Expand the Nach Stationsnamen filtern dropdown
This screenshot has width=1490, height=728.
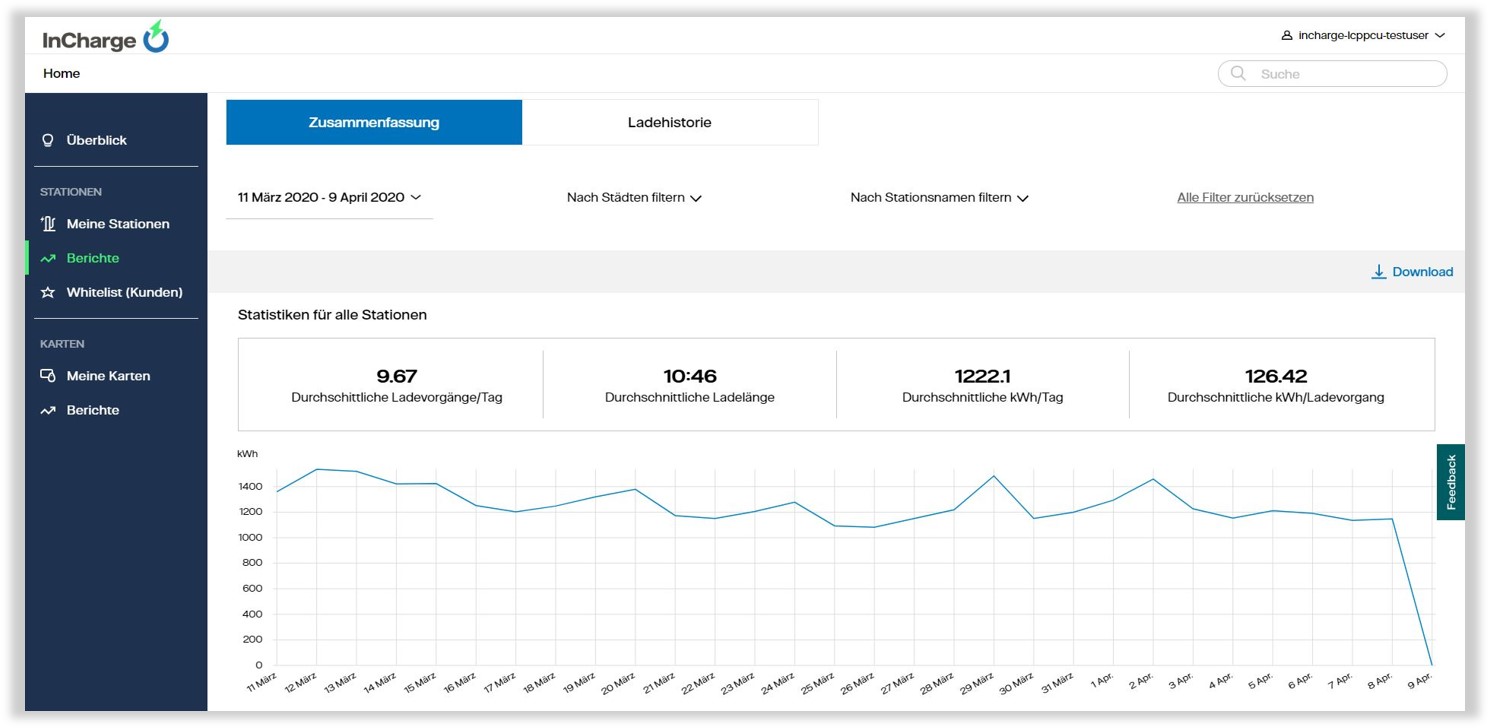point(939,198)
